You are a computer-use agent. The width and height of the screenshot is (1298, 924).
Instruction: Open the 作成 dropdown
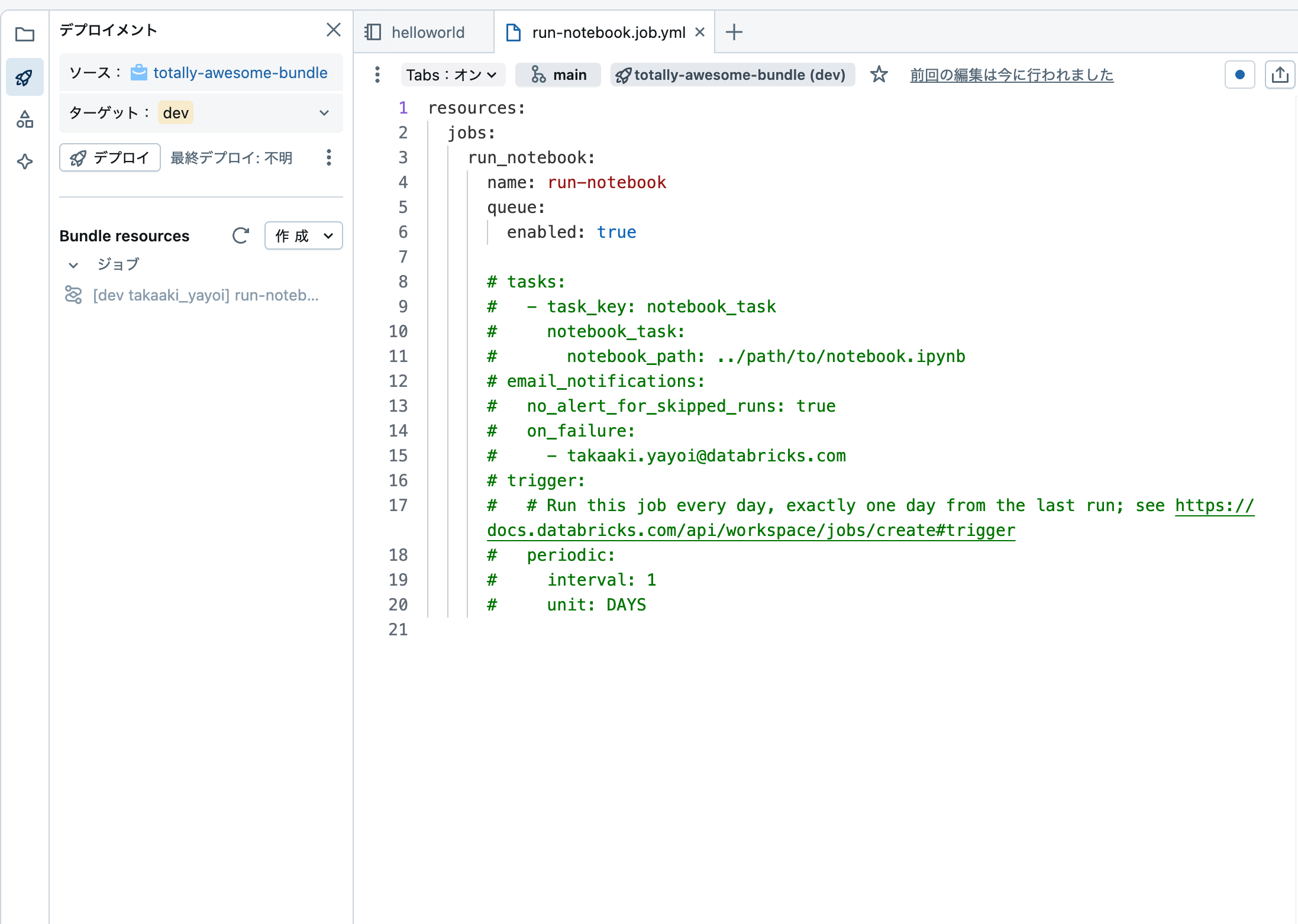(x=303, y=235)
